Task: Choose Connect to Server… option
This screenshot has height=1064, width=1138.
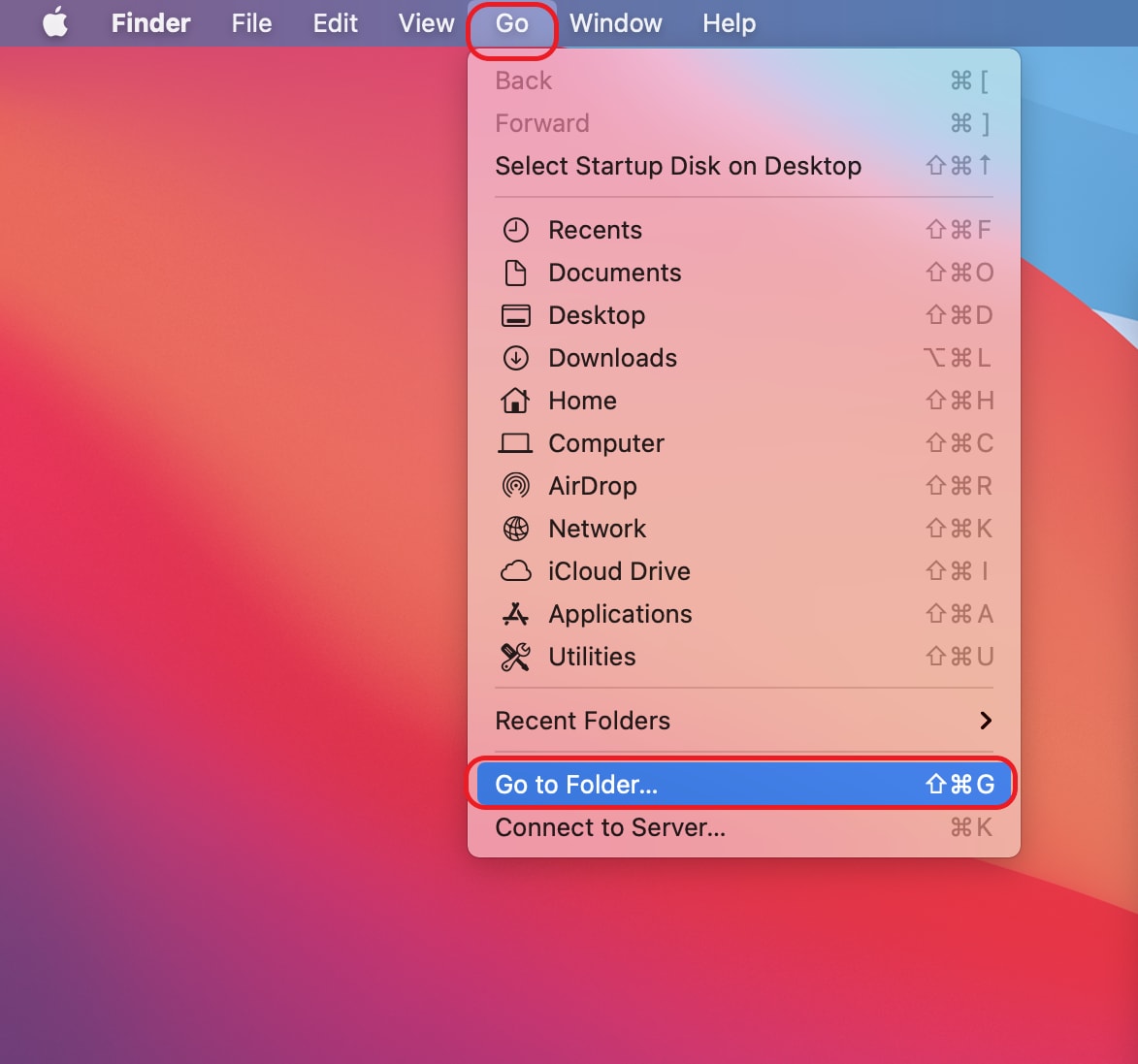Action: click(x=744, y=827)
